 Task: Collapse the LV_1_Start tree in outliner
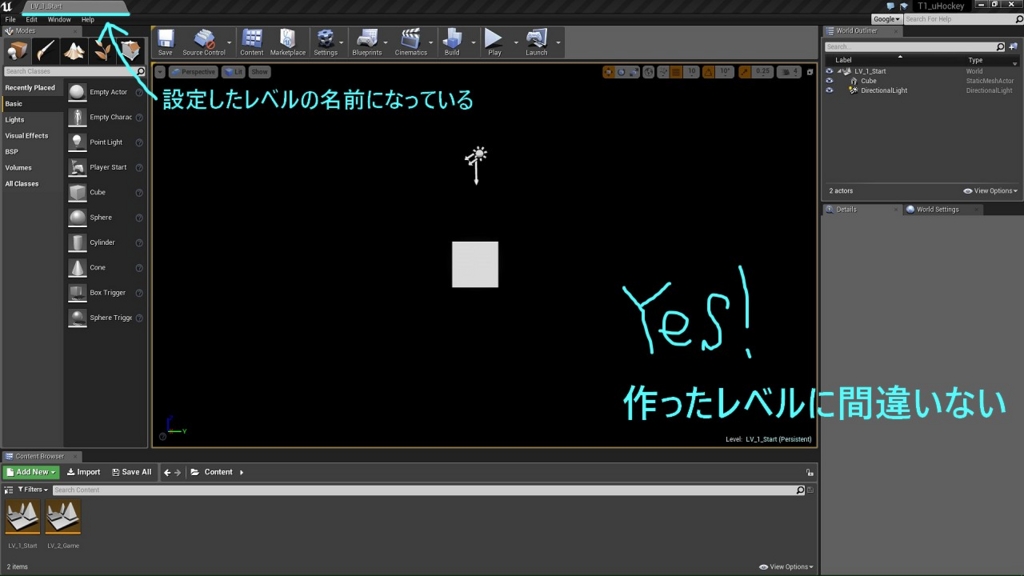coord(840,71)
